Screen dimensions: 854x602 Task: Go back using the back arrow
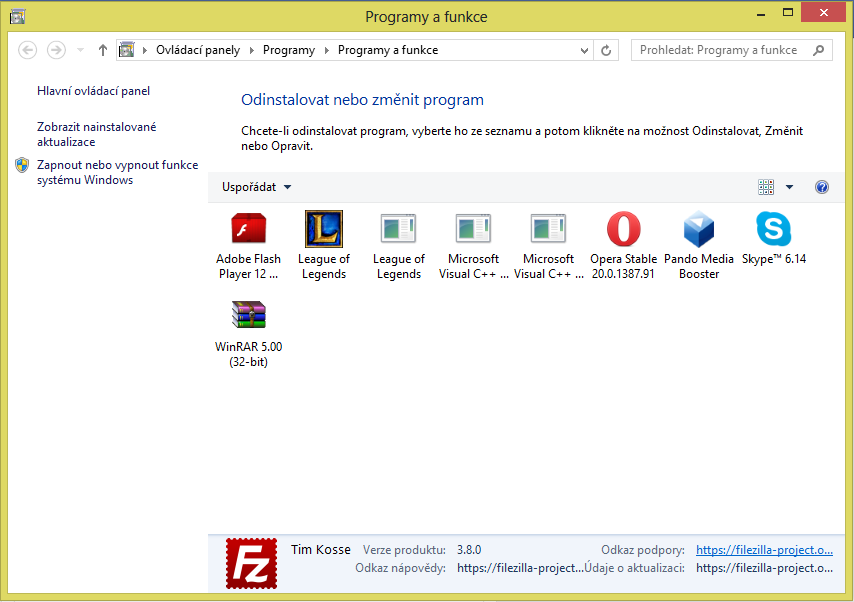click(x=28, y=50)
